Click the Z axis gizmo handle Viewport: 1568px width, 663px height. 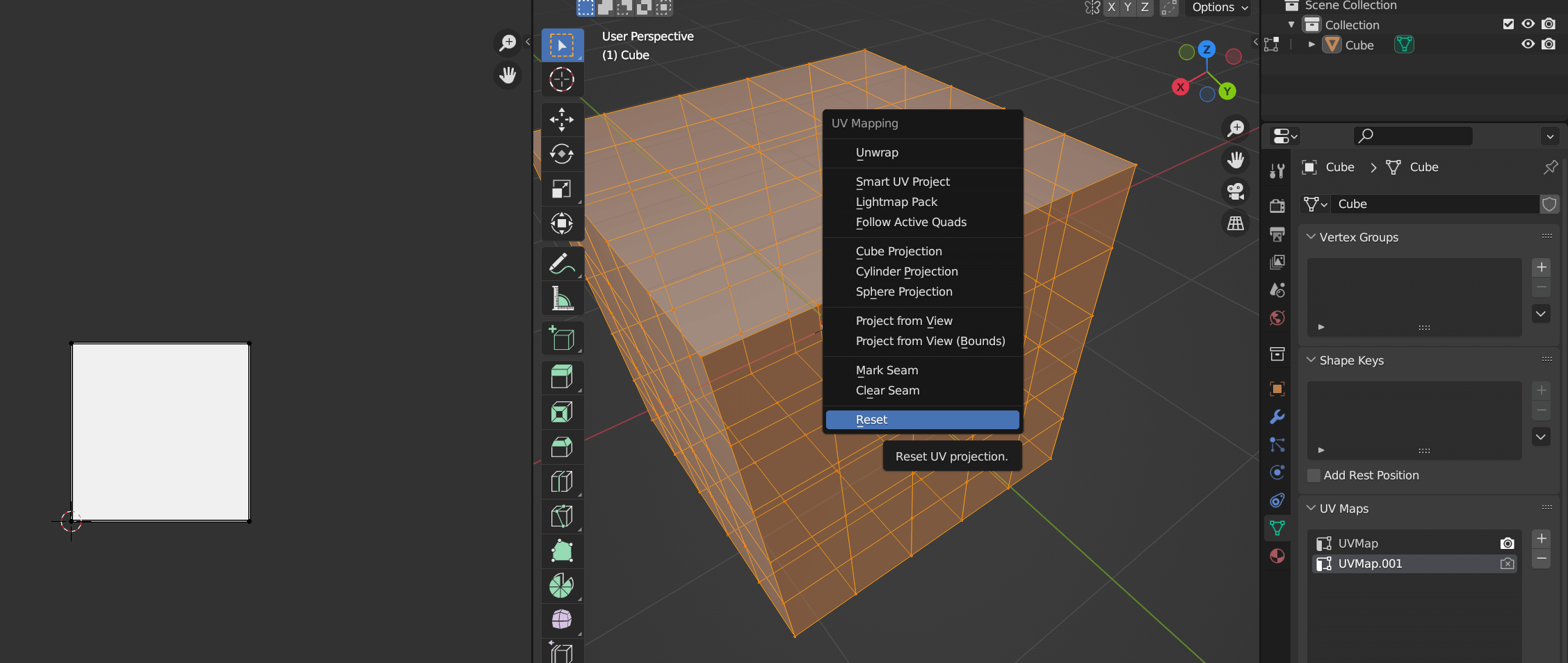(x=1206, y=49)
